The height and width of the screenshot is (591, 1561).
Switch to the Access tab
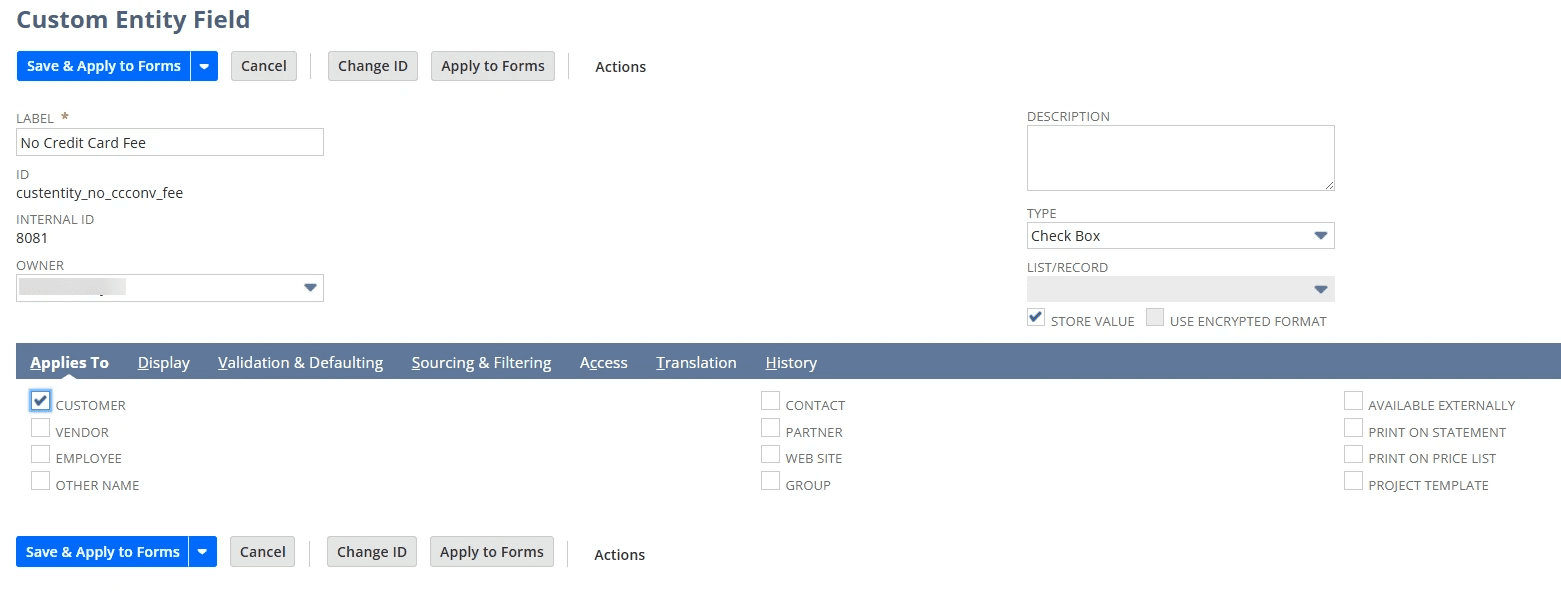coord(604,362)
